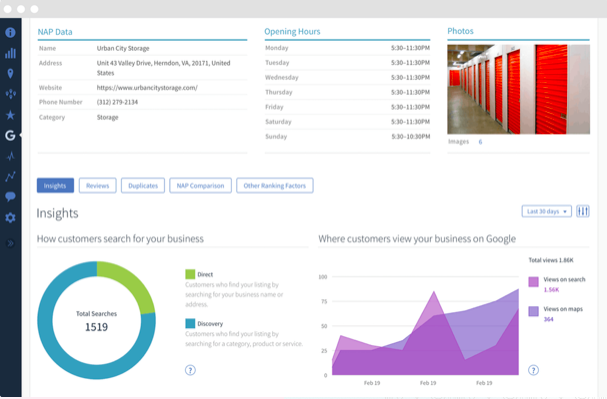Click the Storage category value
607x399 pixels.
click(x=108, y=117)
